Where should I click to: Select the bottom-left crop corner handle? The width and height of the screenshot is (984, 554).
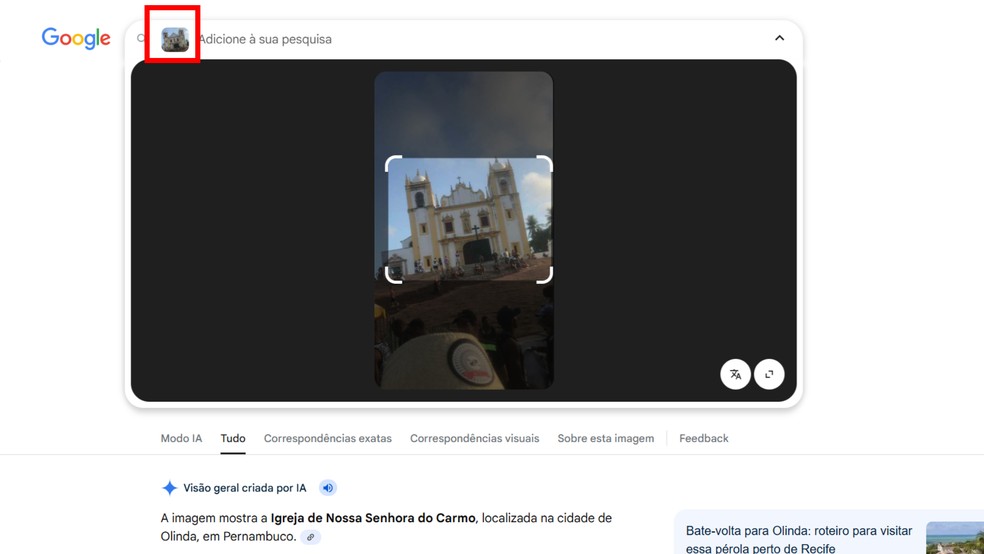tap(392, 276)
